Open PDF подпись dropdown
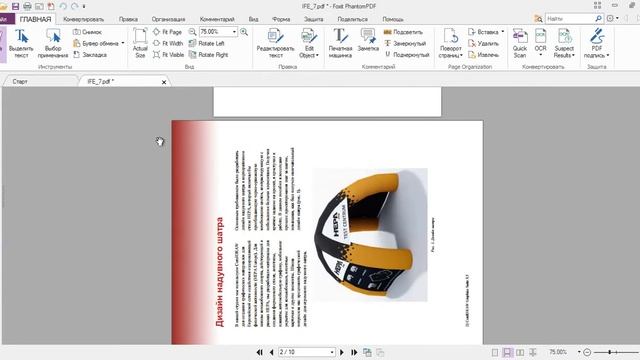The width and height of the screenshot is (640, 360). click(607, 56)
